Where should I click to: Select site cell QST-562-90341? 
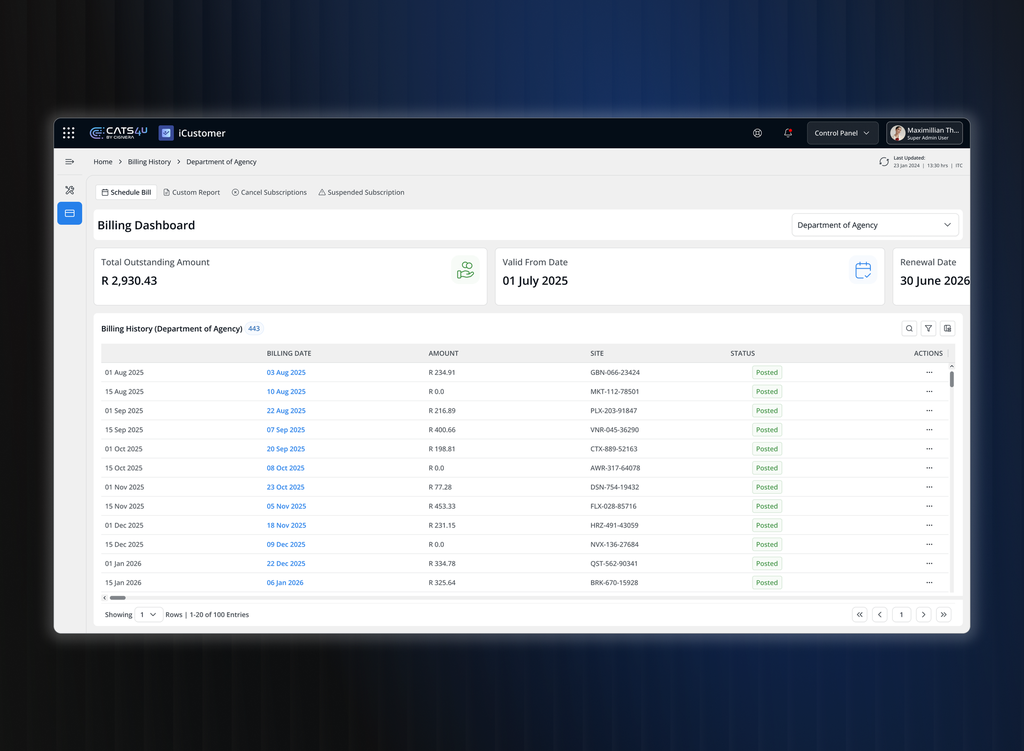click(614, 564)
